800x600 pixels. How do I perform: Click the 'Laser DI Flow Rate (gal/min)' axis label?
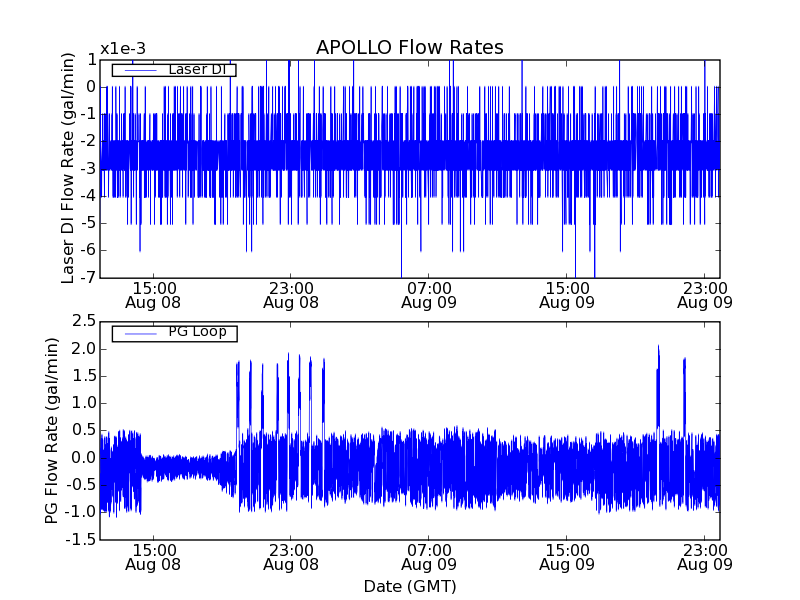click(68, 168)
